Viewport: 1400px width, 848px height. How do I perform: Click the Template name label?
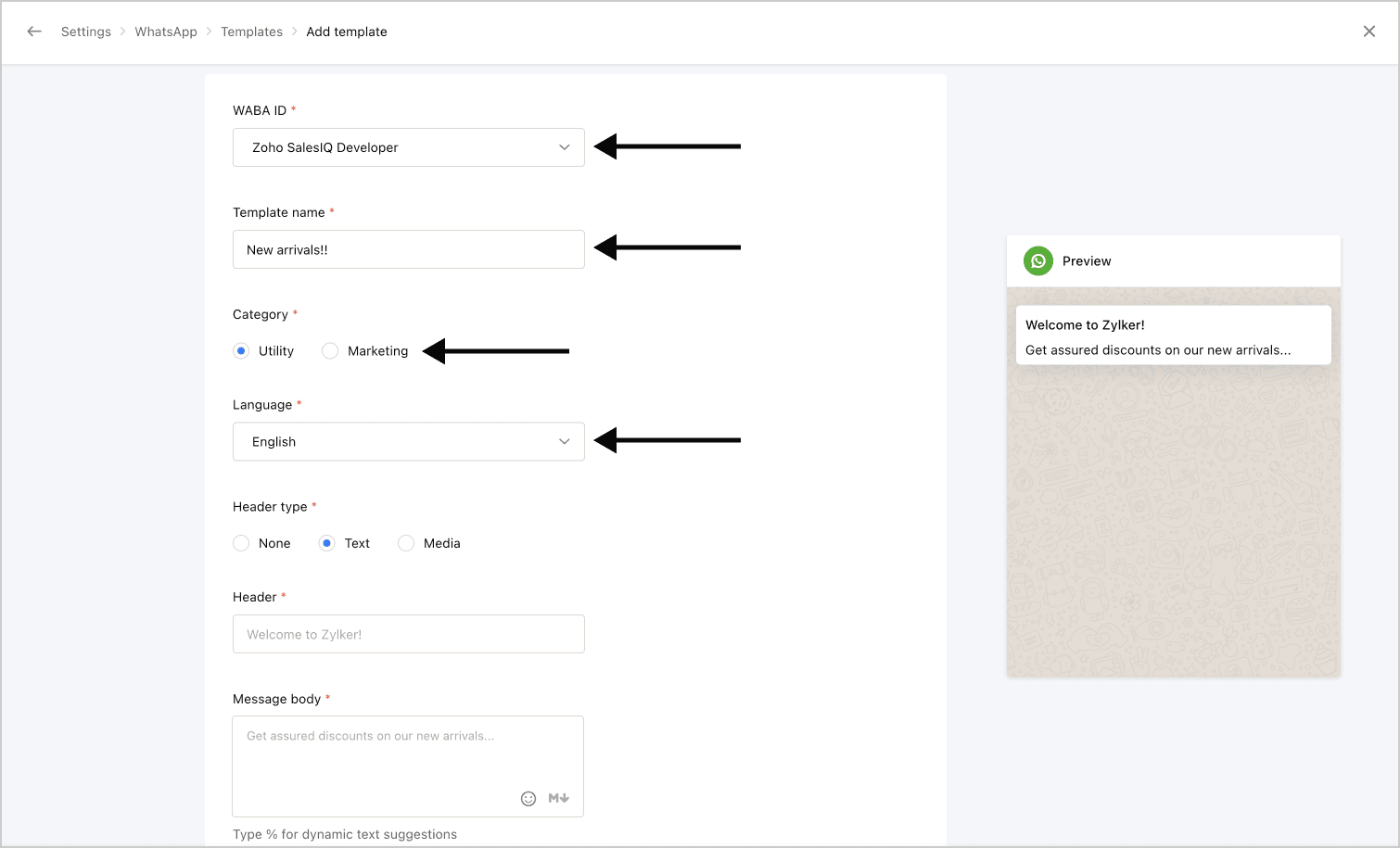coord(279,212)
